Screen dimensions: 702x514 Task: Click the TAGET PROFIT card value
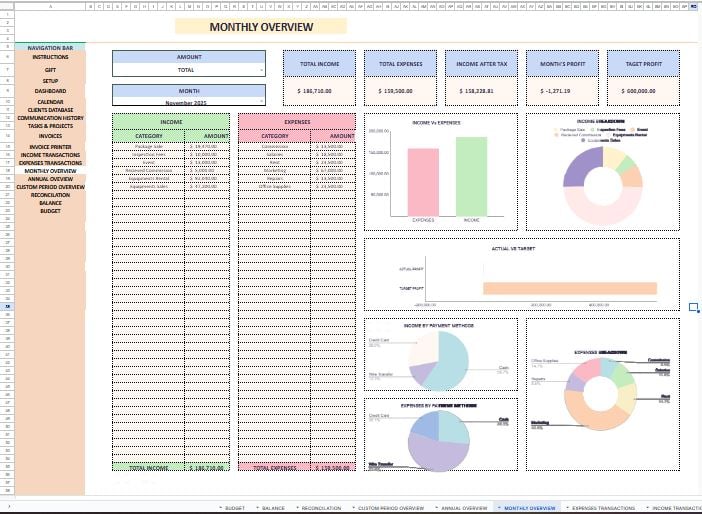[643, 91]
